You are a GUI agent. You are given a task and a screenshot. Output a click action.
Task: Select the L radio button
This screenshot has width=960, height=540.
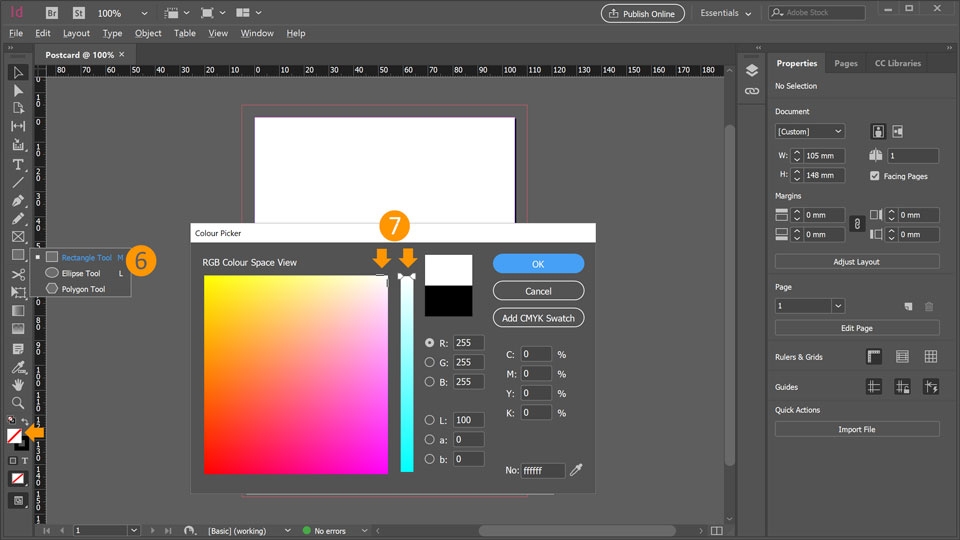[430, 420]
